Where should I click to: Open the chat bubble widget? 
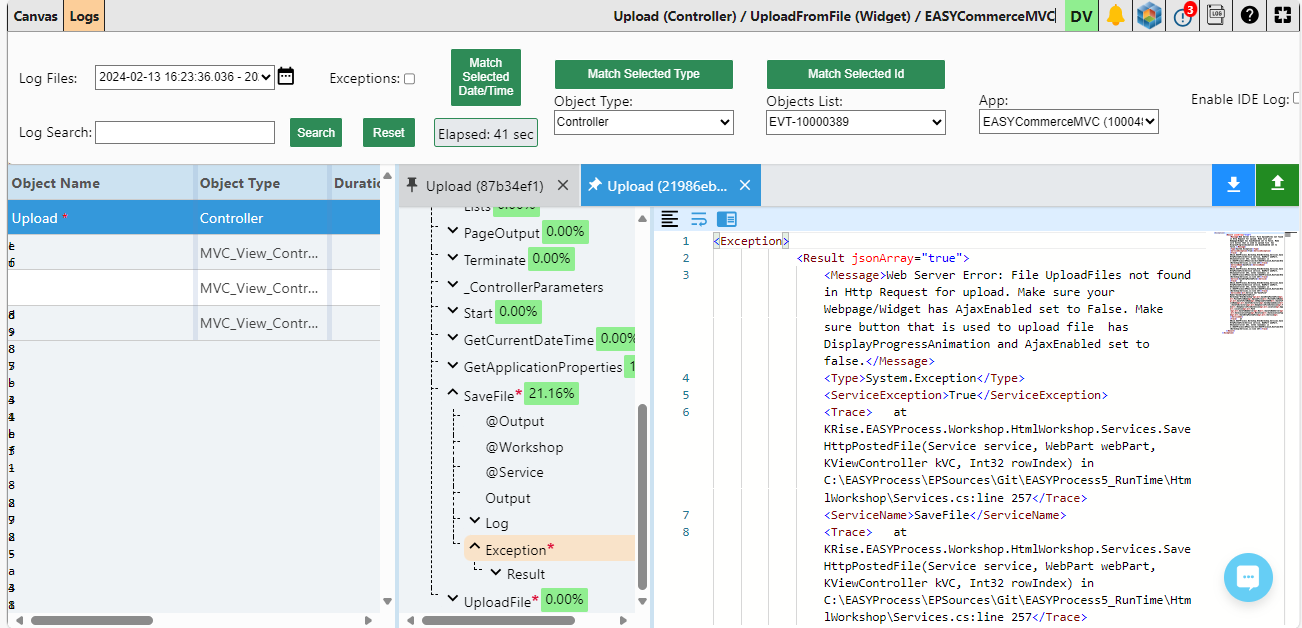(x=1248, y=577)
